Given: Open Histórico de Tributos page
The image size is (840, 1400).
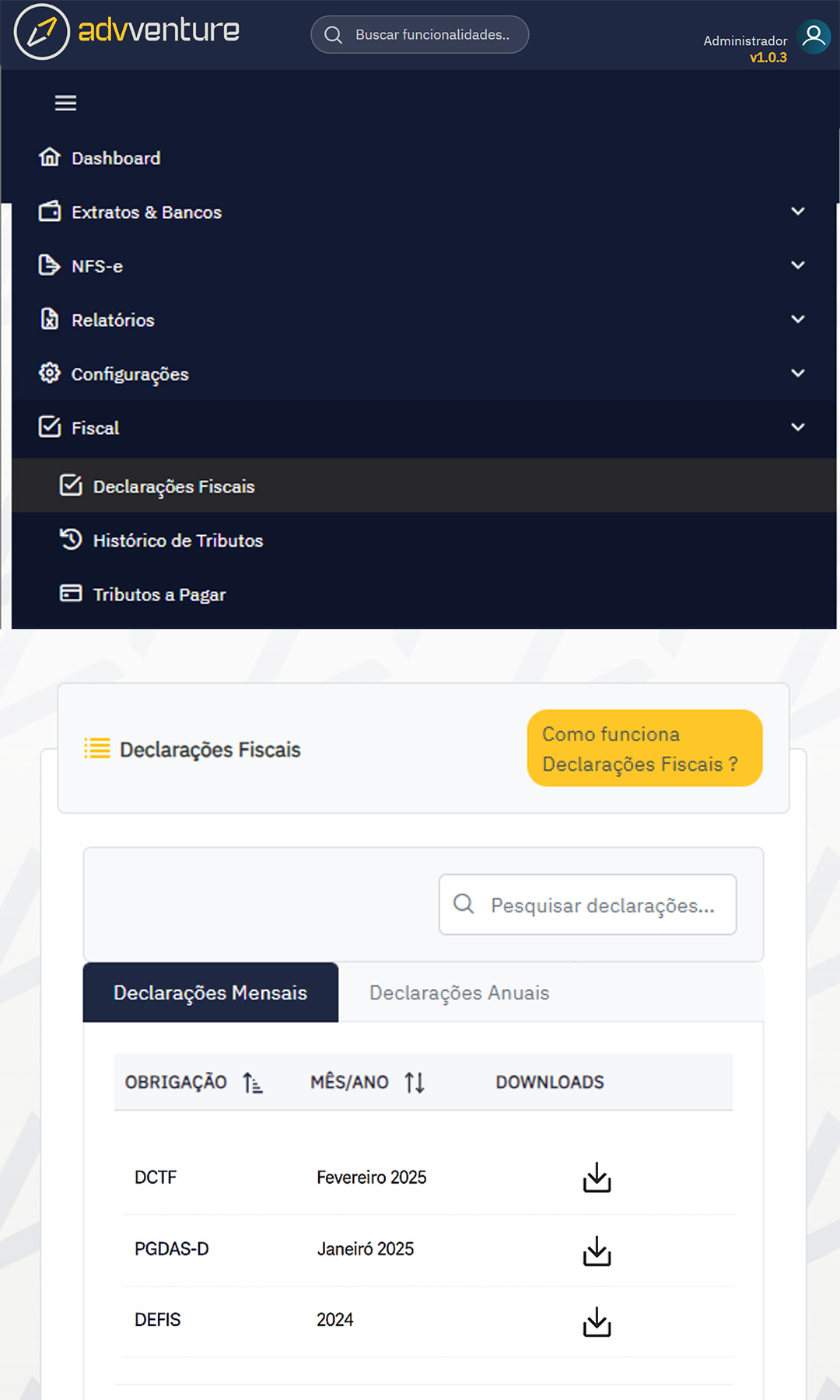Looking at the screenshot, I should (177, 541).
